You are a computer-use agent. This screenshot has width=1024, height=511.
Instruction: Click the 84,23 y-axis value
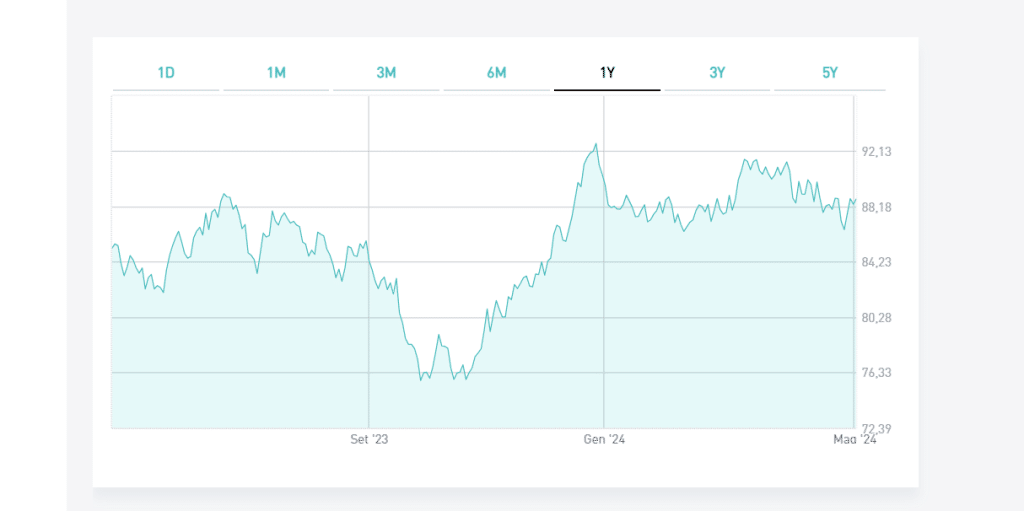pos(876,262)
